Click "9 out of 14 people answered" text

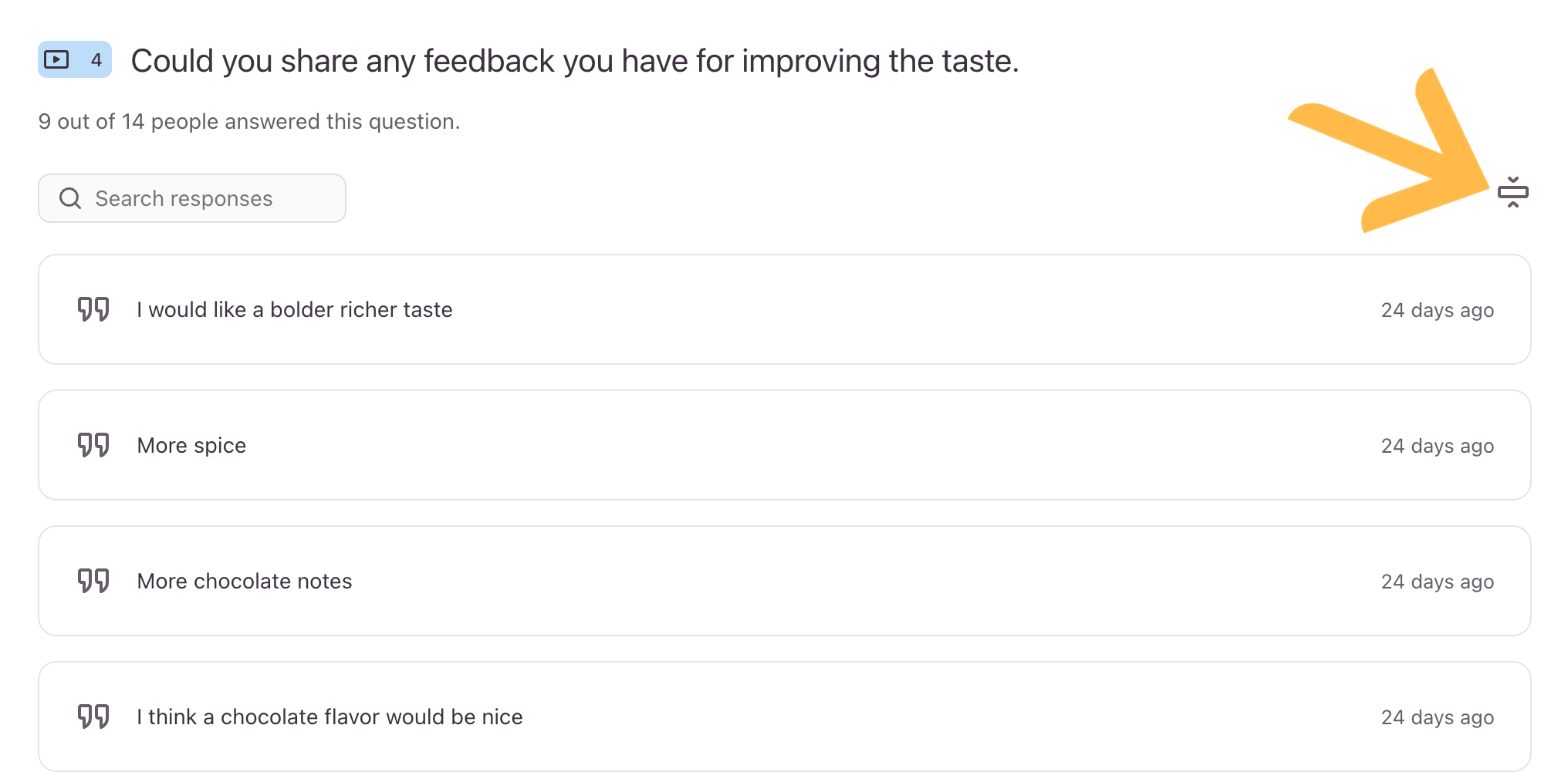point(249,122)
